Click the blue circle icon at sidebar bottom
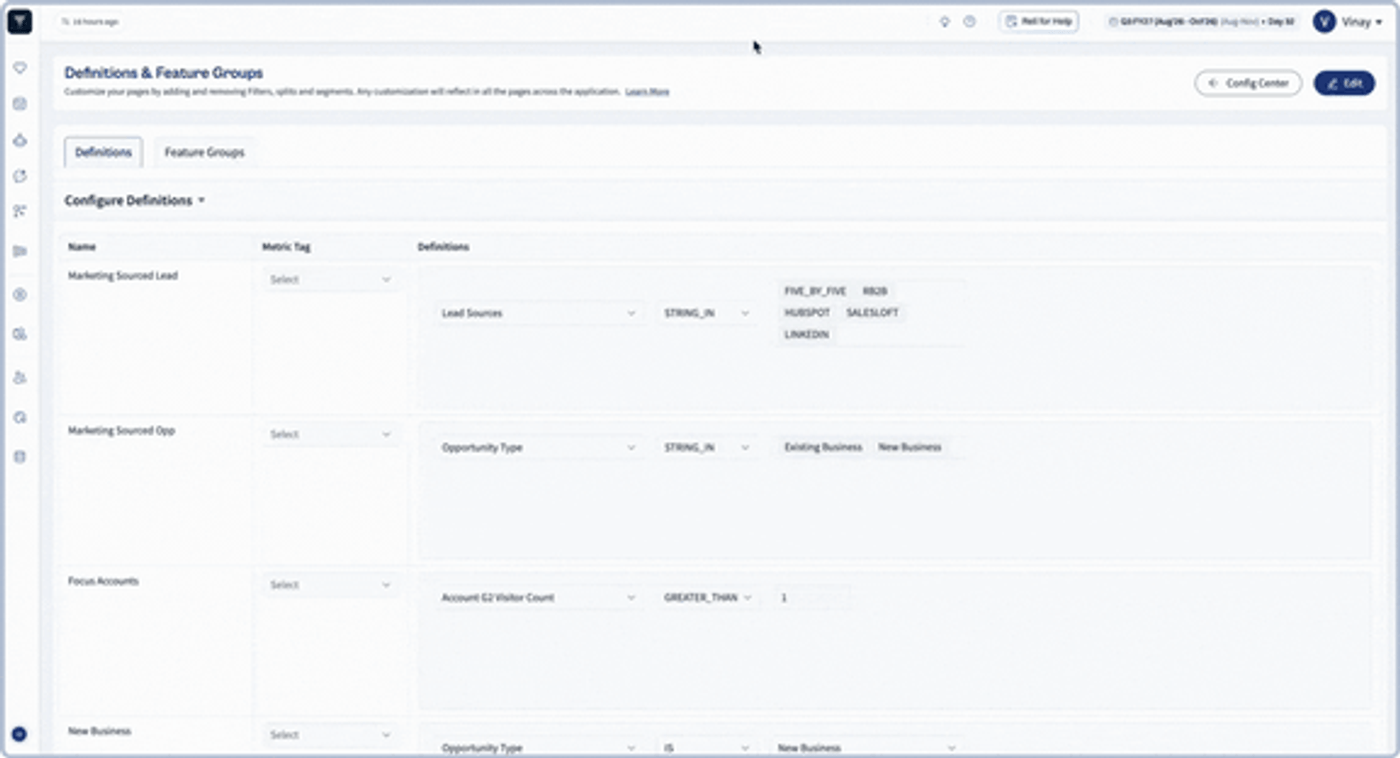 [x=19, y=734]
